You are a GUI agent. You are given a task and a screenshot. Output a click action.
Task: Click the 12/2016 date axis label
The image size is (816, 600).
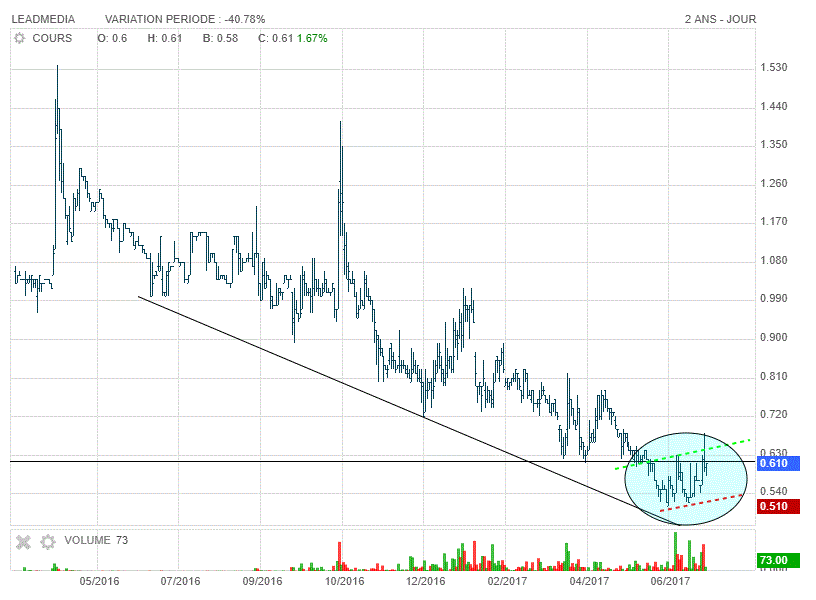click(425, 581)
